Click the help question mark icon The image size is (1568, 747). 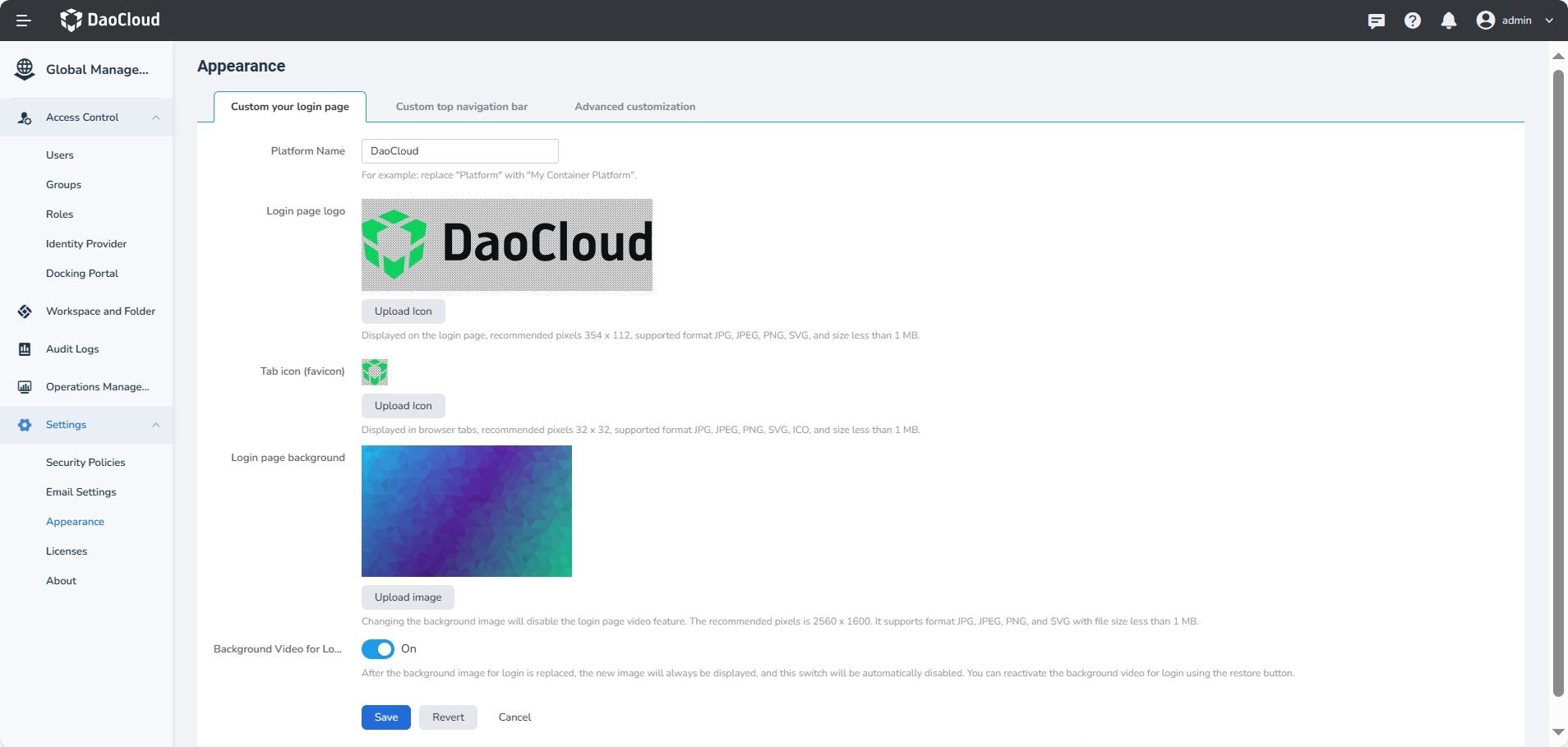coord(1413,21)
